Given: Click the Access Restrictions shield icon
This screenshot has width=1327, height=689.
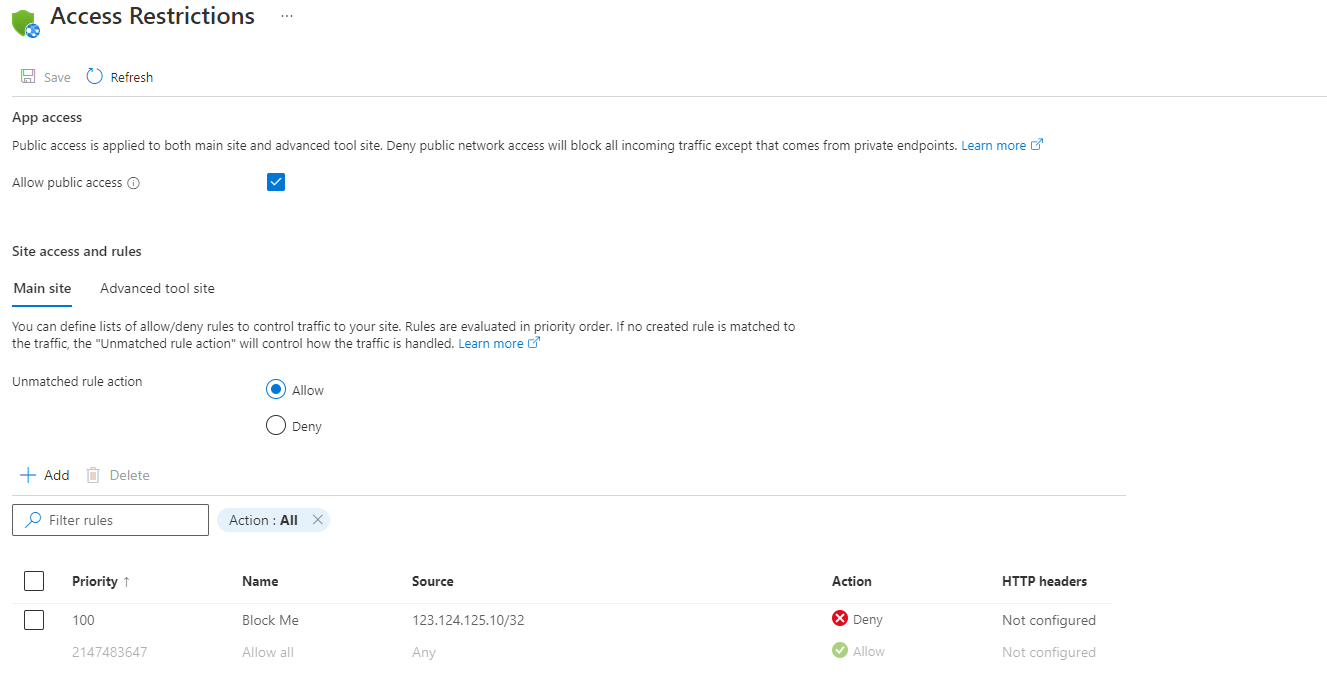Looking at the screenshot, I should click(25, 22).
